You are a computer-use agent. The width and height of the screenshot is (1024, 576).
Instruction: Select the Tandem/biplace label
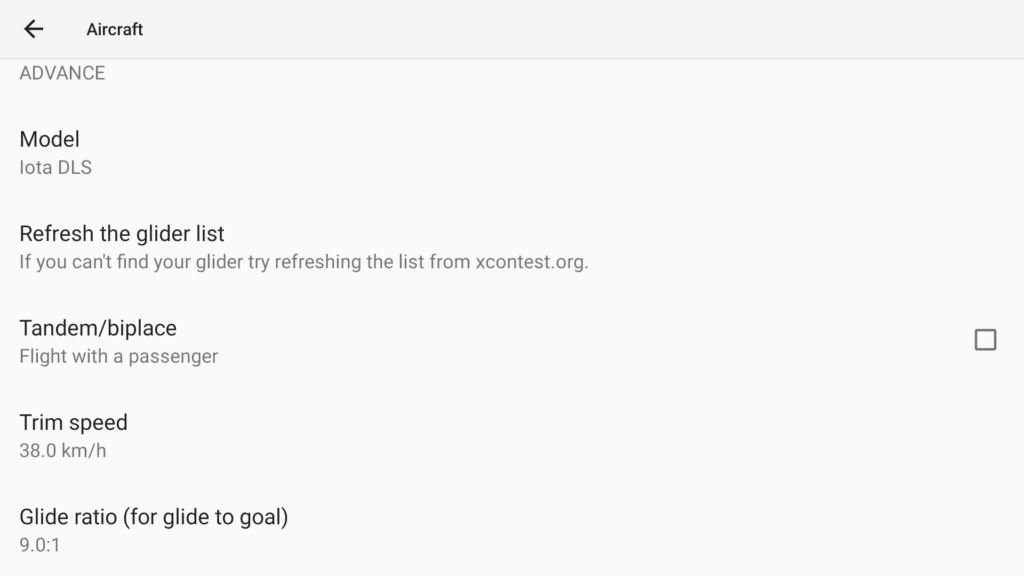click(x=98, y=328)
